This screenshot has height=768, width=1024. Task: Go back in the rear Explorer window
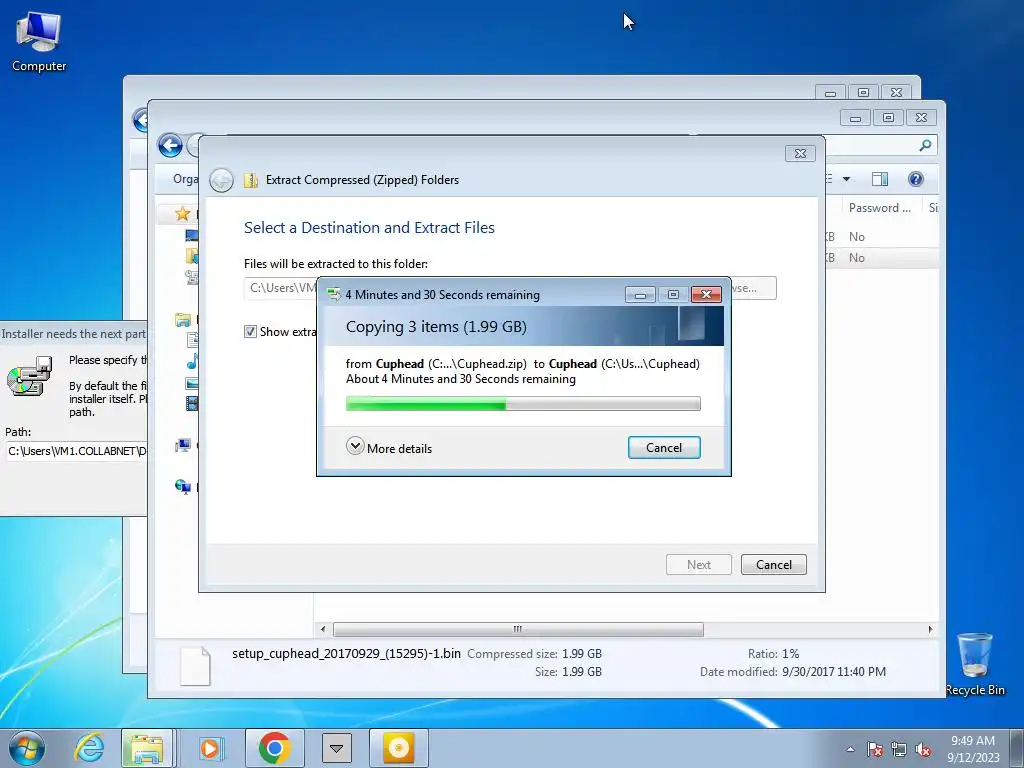coord(140,120)
